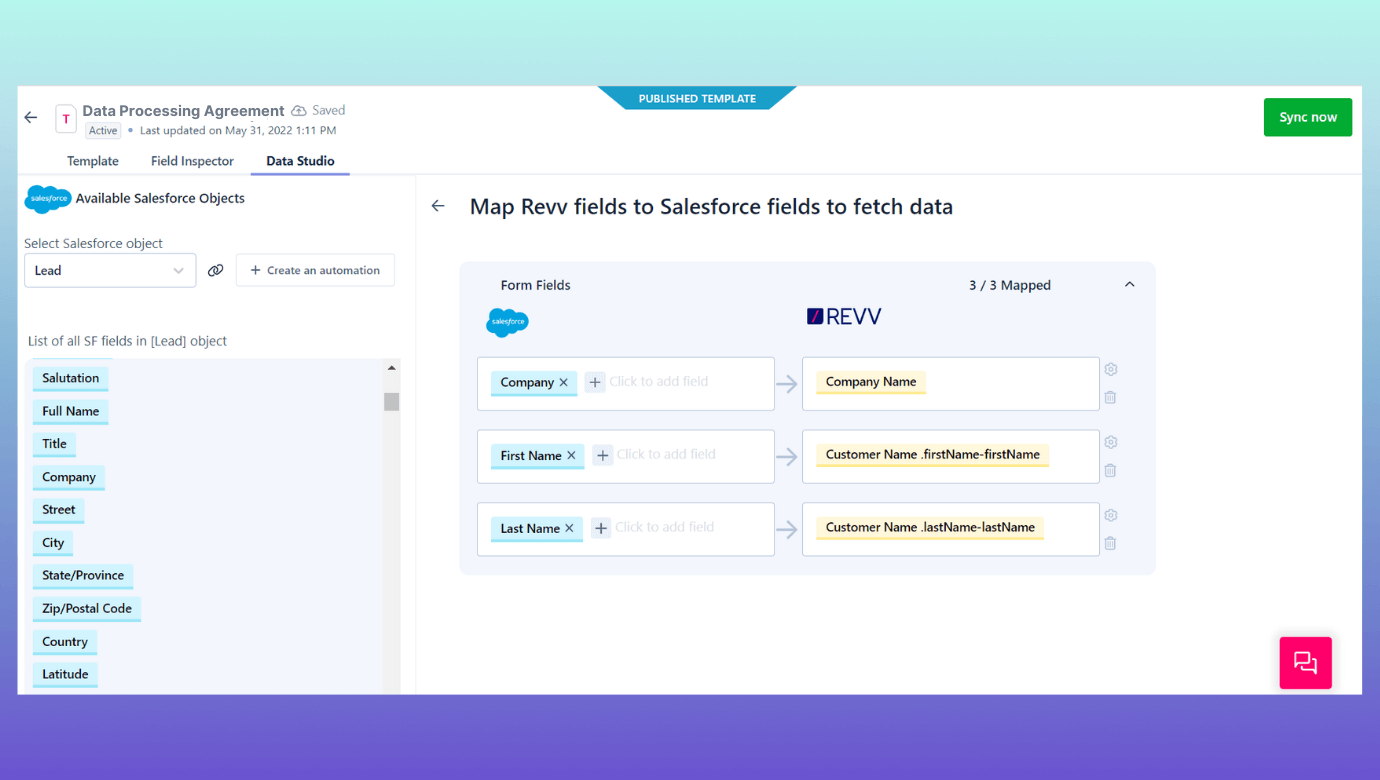1380x780 pixels.
Task: Click Customer Name .firstName-firstName tag
Action: pos(932,455)
